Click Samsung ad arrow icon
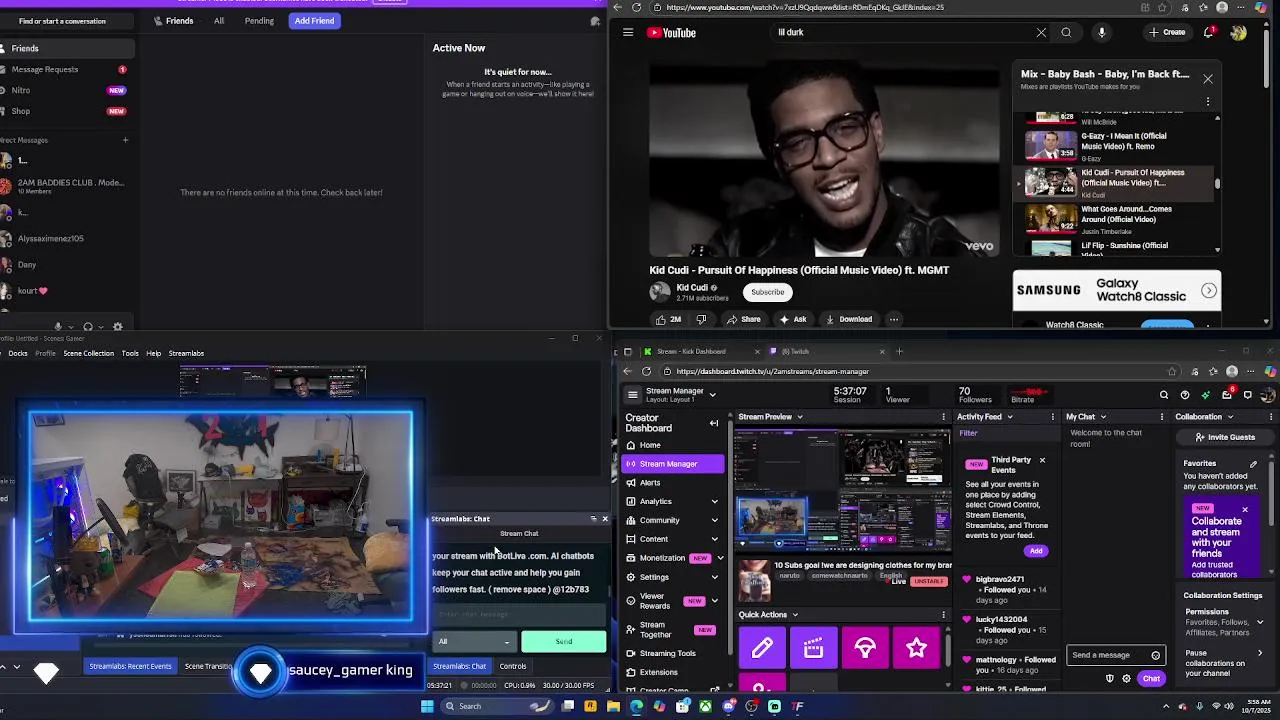1280x720 pixels. (1209, 291)
